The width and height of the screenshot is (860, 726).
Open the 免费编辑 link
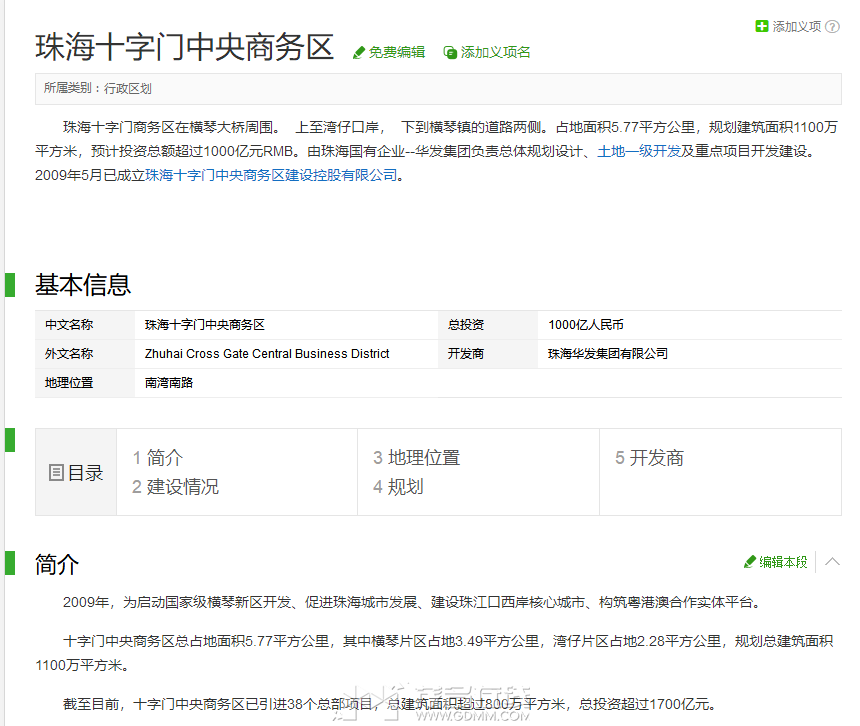pos(397,52)
